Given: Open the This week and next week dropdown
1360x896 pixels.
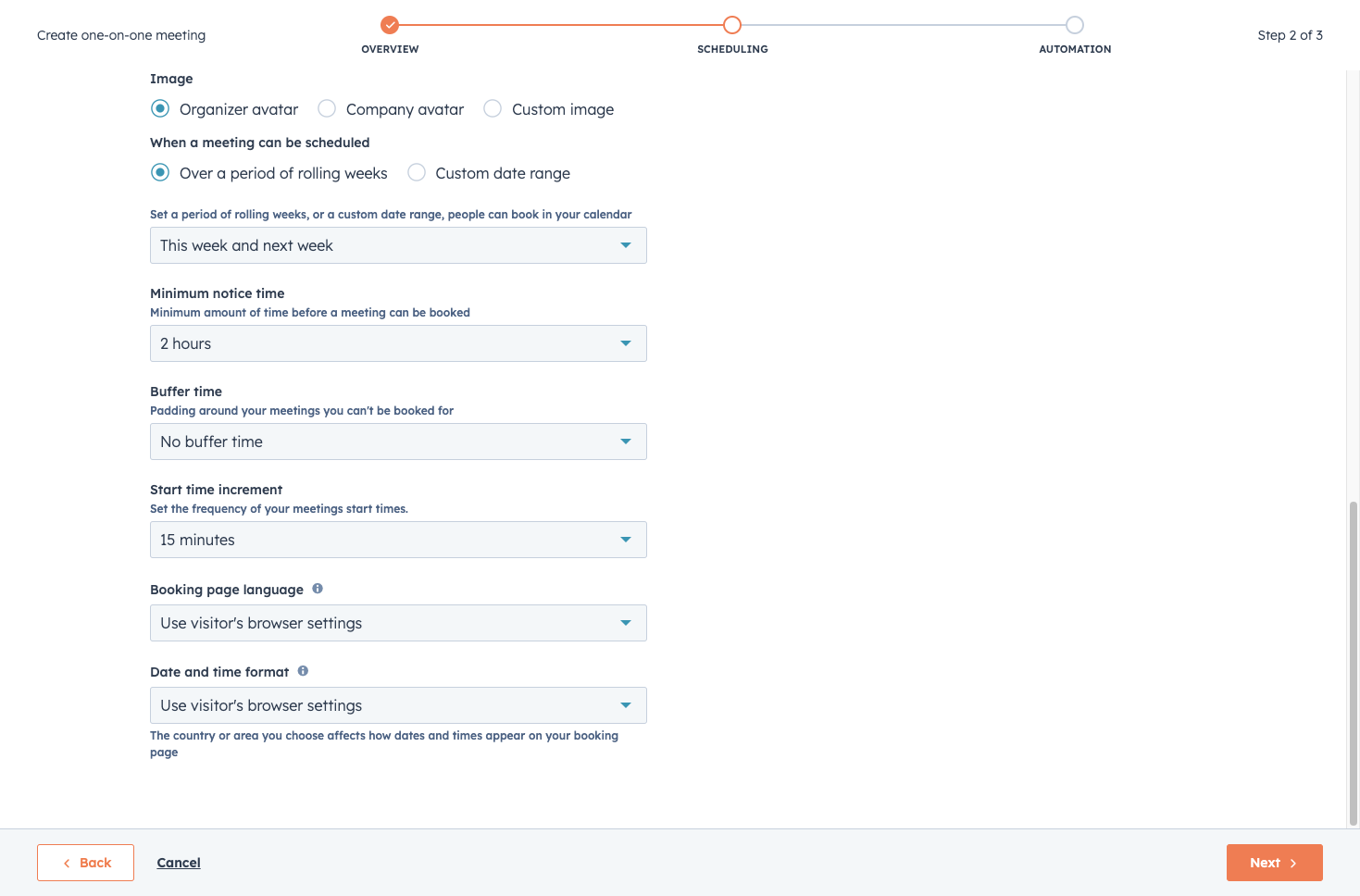Looking at the screenshot, I should pos(398,245).
